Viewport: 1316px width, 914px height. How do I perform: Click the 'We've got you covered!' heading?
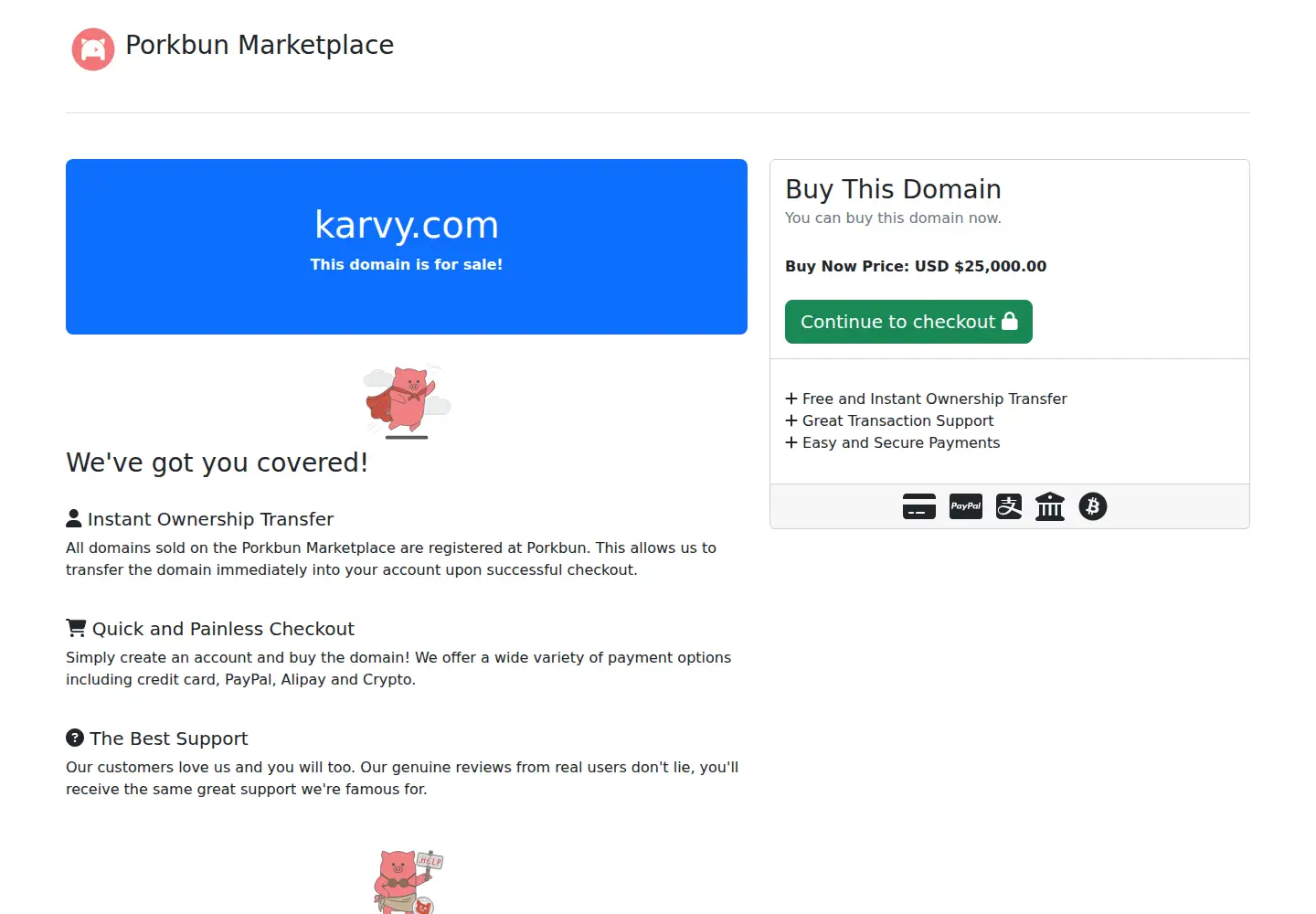point(217,462)
